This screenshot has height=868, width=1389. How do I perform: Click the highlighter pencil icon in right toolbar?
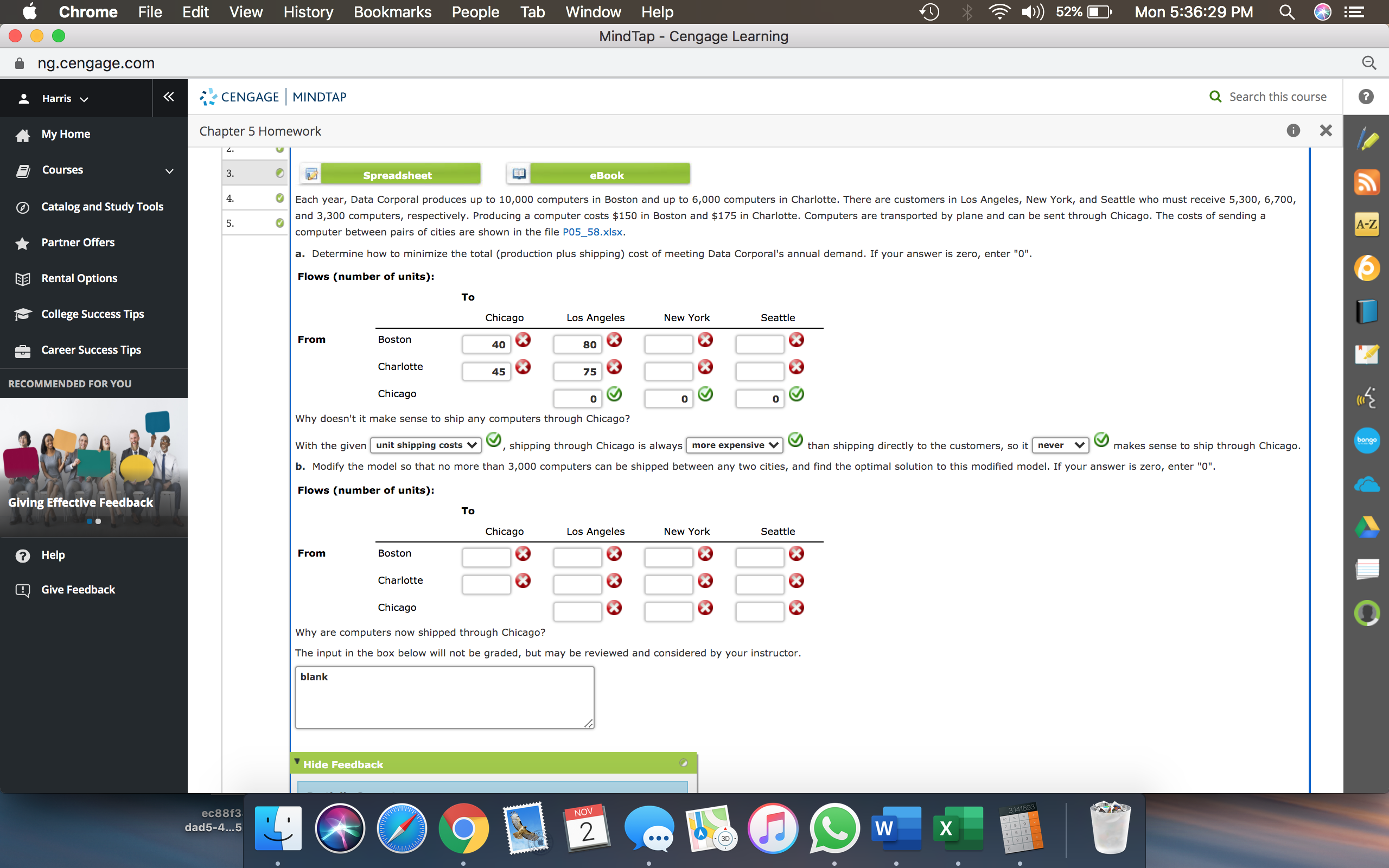tap(1368, 139)
